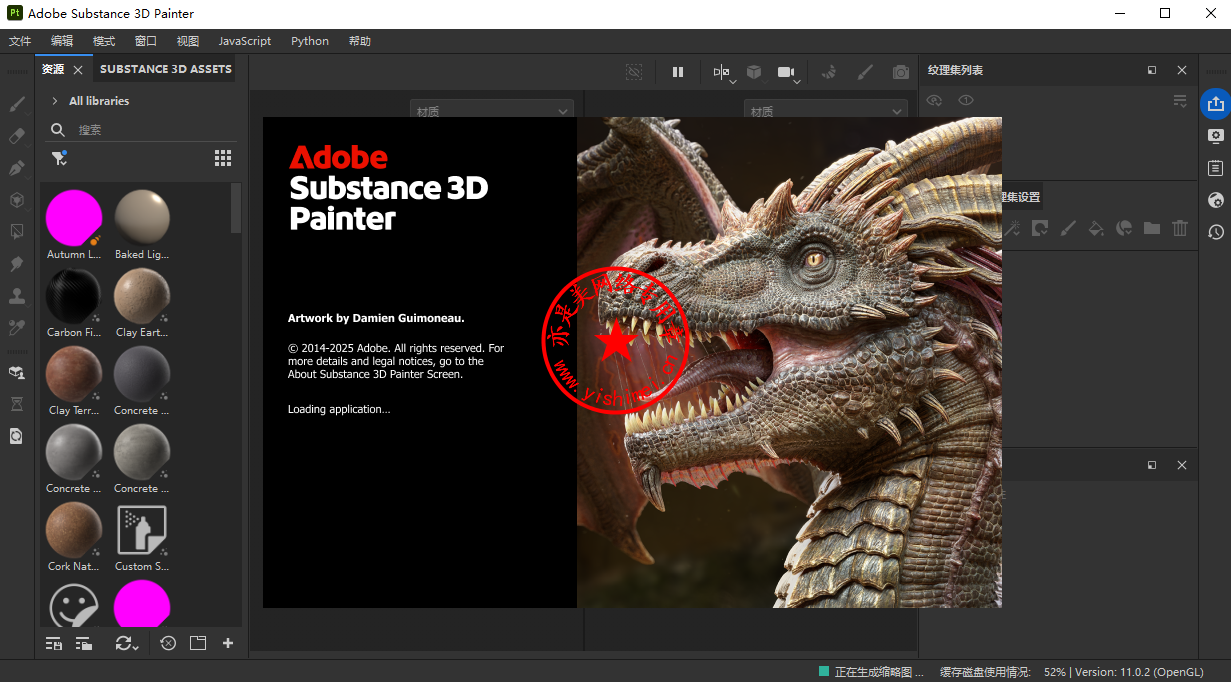Click the hourglass icon in left toolbar

(17, 404)
